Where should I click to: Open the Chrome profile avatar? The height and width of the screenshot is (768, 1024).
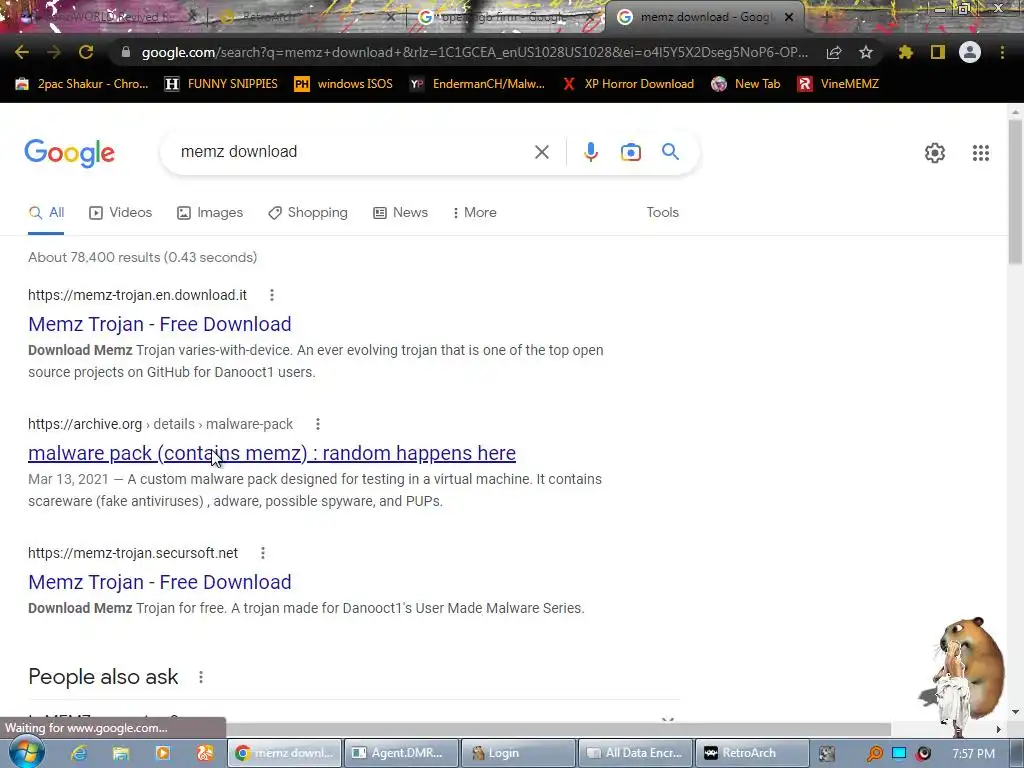[x=970, y=52]
